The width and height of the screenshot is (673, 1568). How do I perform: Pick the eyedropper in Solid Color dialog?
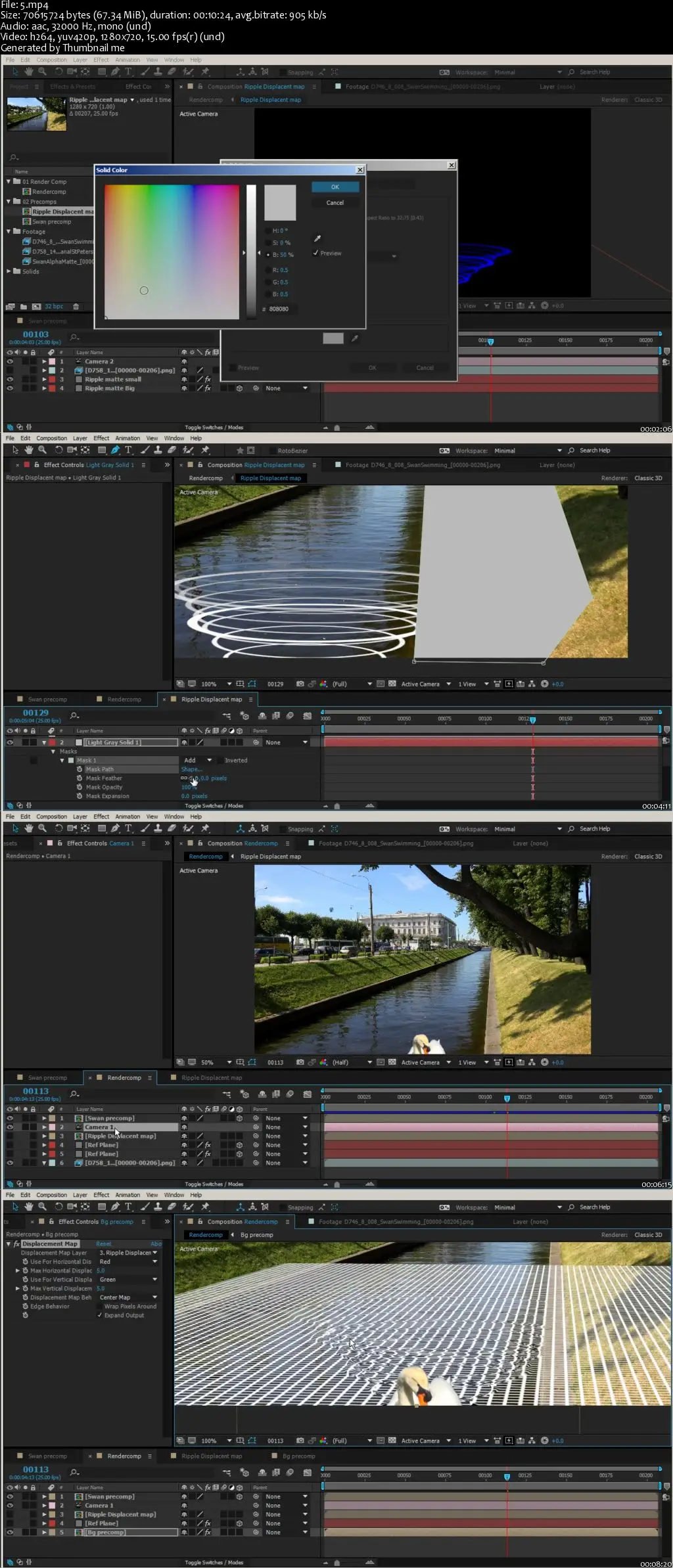pyautogui.click(x=317, y=238)
